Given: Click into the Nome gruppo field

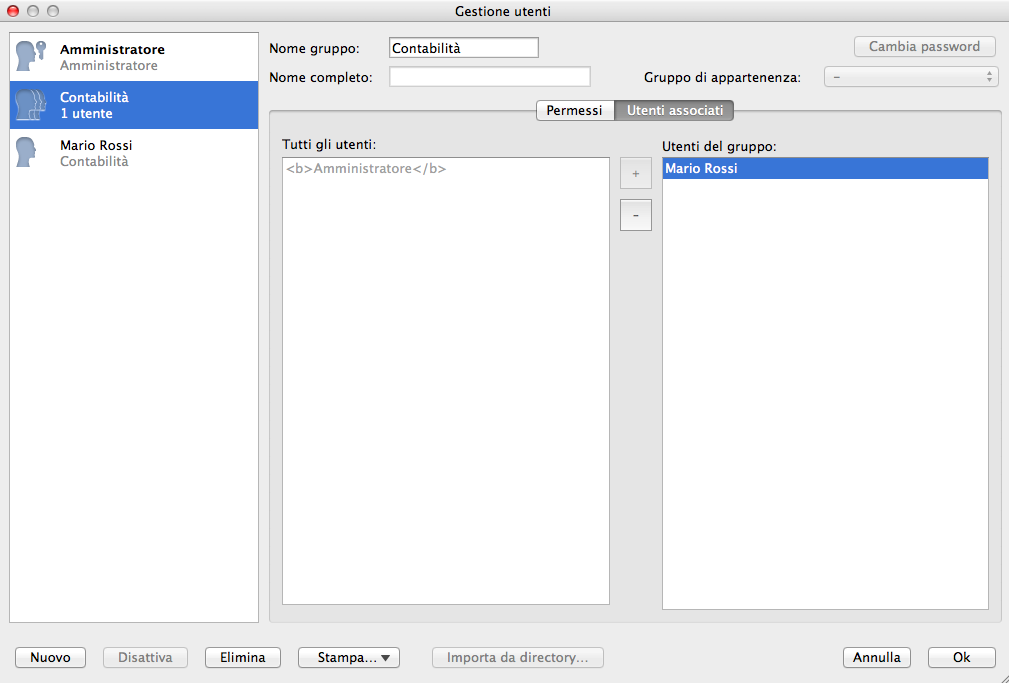Looking at the screenshot, I should tap(463, 48).
